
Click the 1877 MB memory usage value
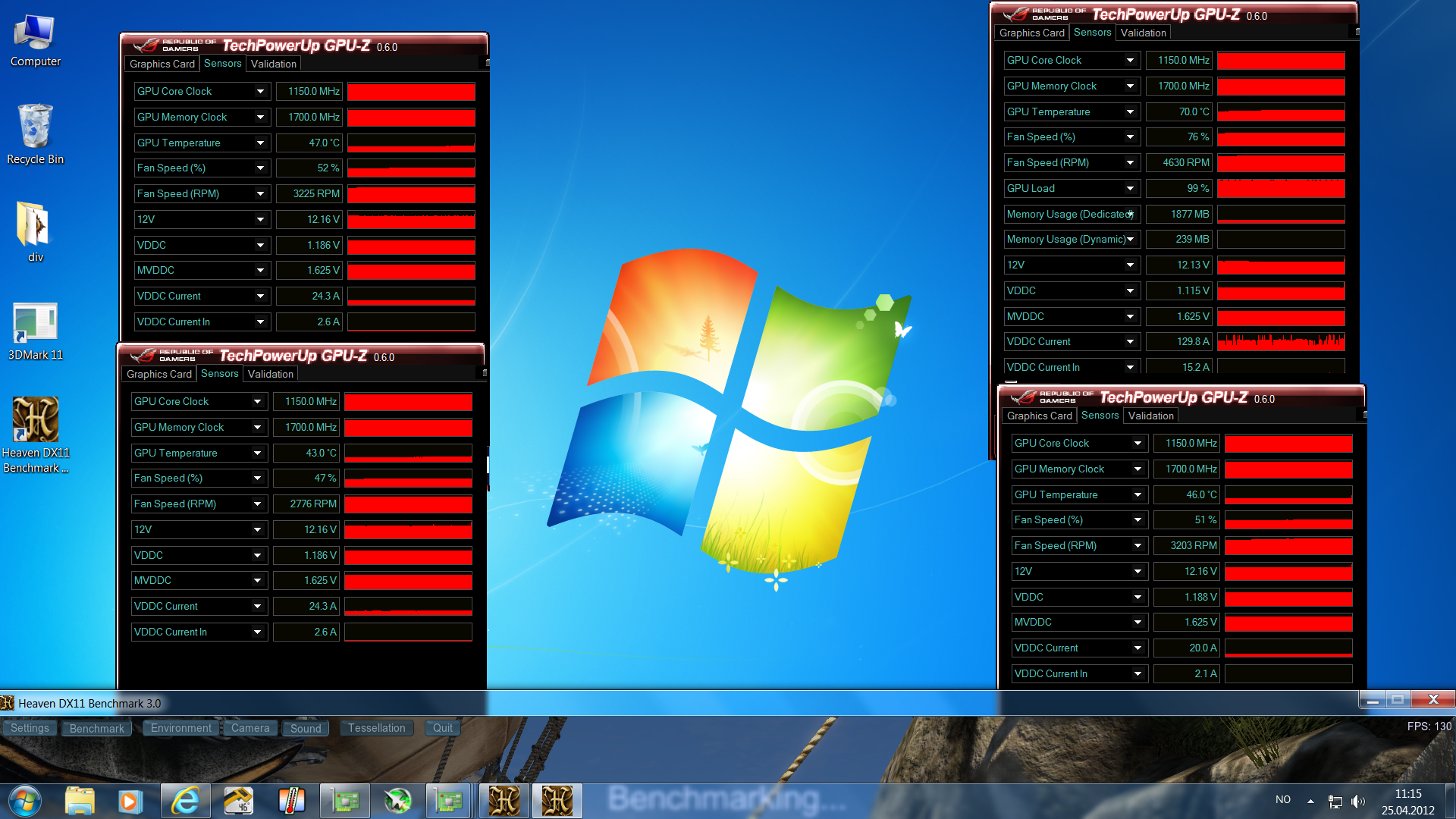click(1178, 214)
